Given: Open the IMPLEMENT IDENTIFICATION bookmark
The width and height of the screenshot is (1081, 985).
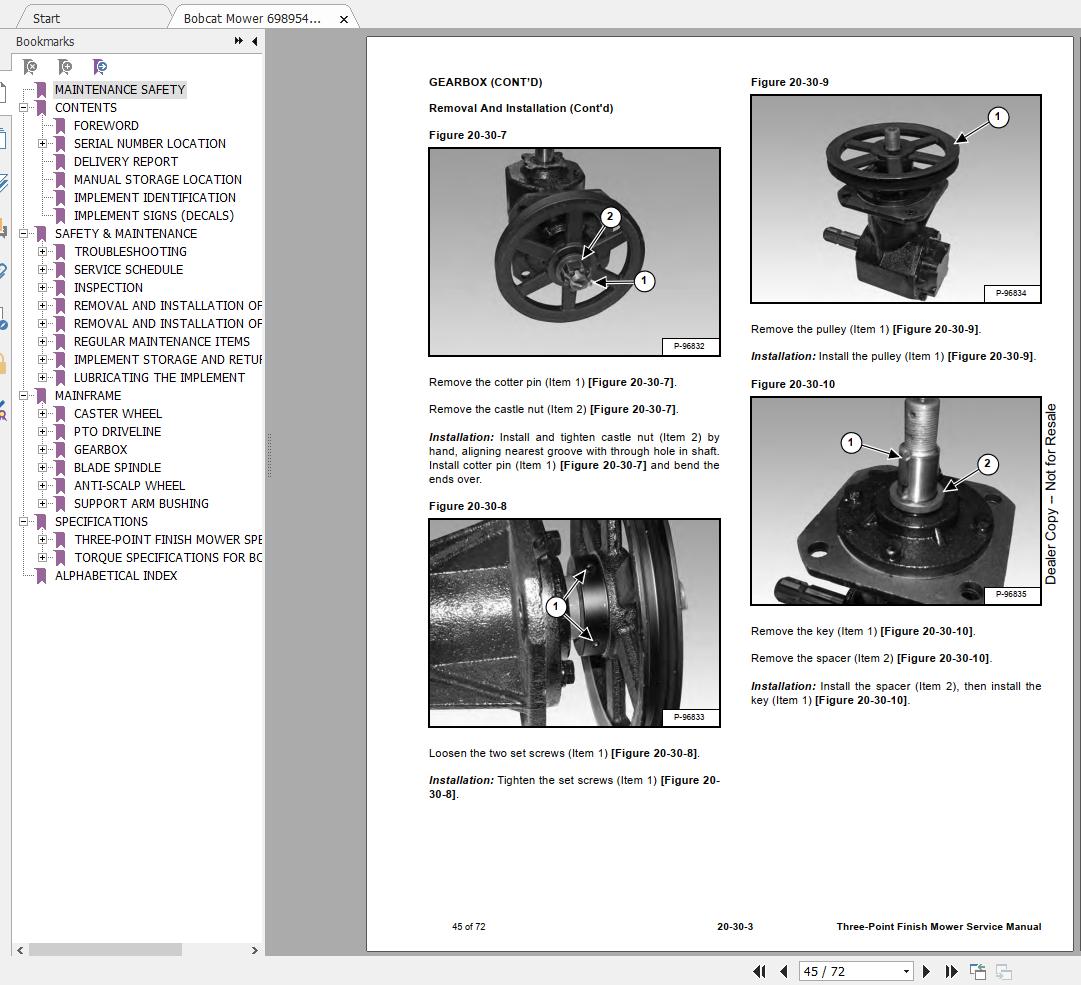Looking at the screenshot, I should coord(155,197).
